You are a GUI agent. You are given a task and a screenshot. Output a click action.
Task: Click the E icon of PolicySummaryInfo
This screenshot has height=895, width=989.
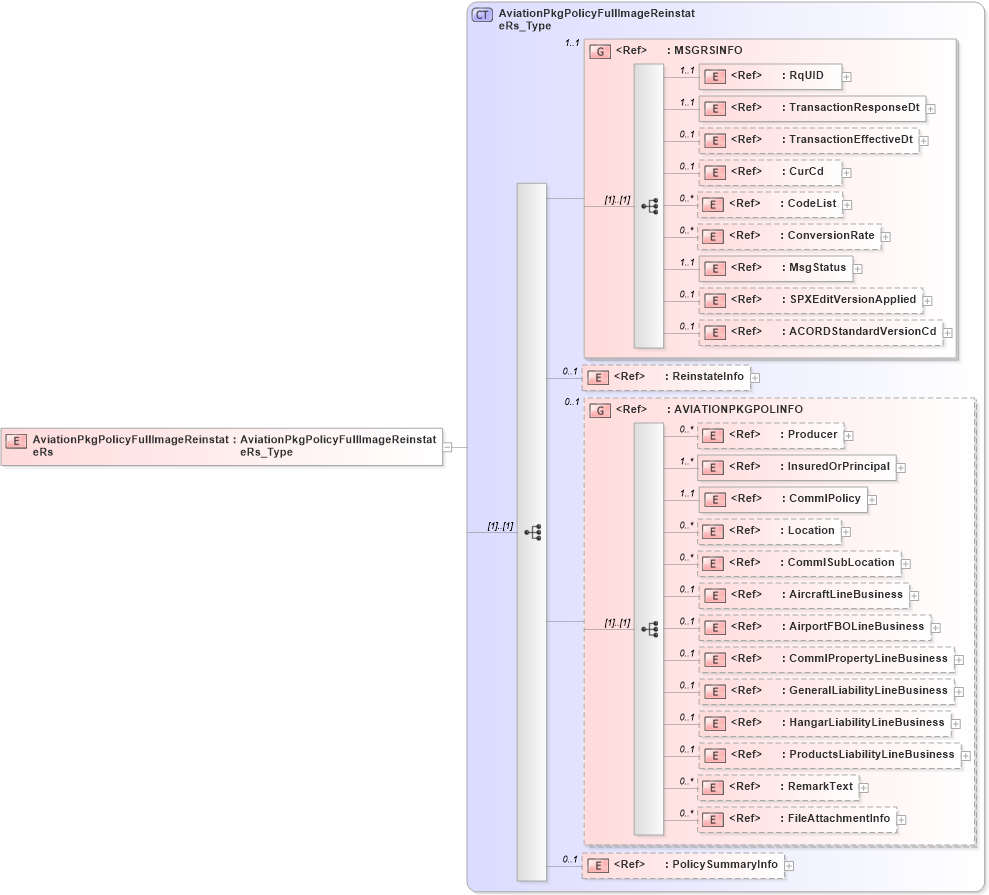pos(596,864)
